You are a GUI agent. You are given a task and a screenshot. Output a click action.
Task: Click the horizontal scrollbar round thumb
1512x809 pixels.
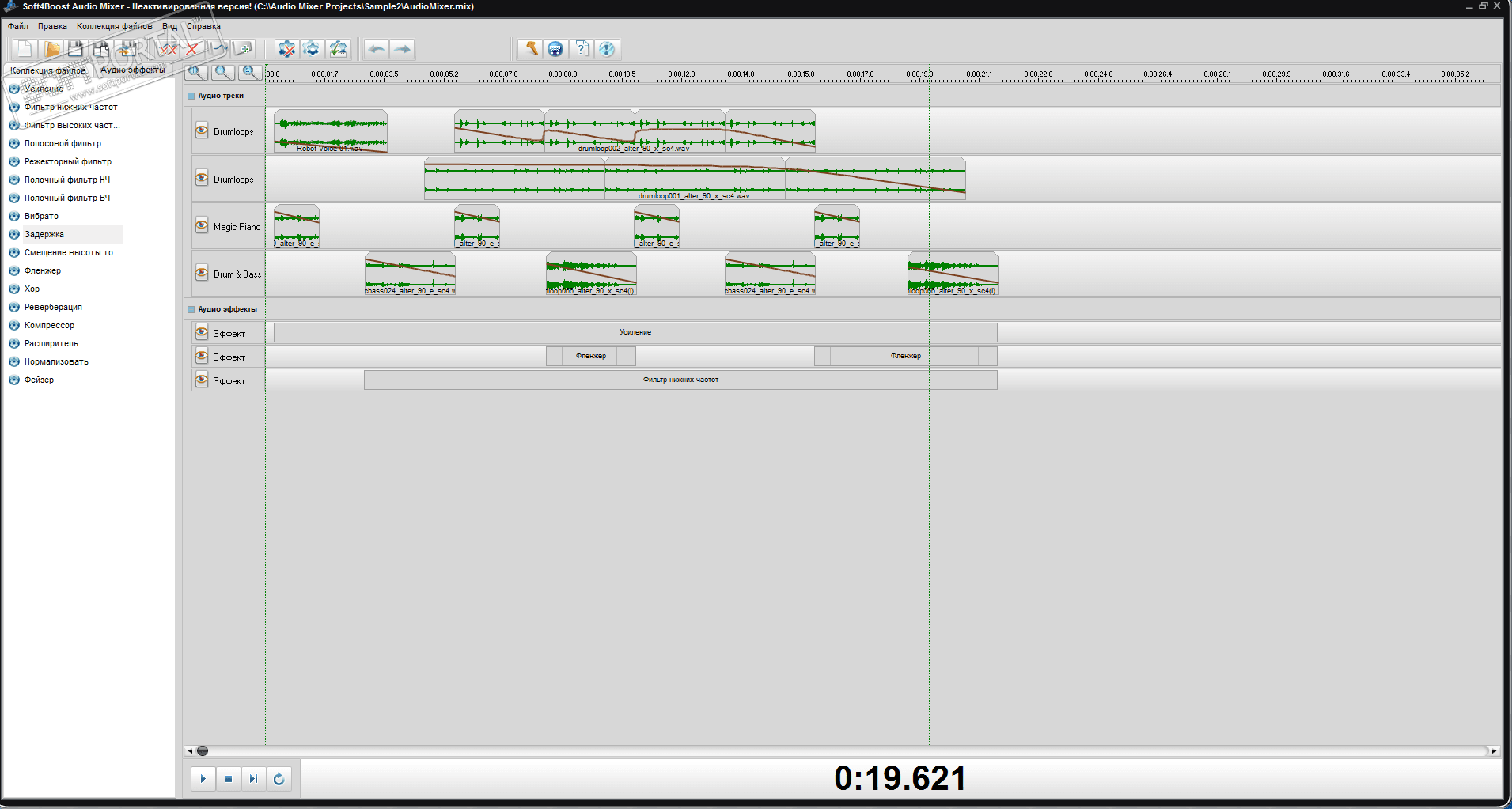[x=203, y=751]
